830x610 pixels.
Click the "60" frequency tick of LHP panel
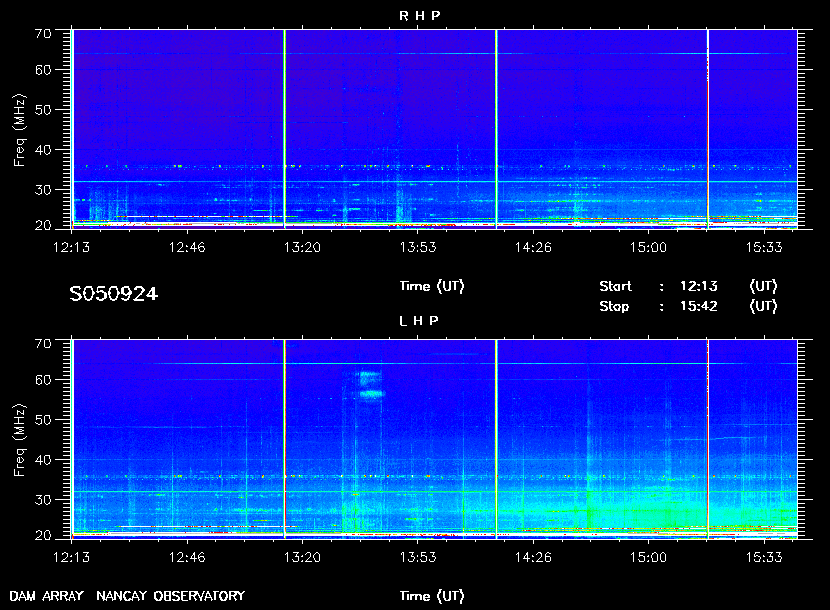[43, 380]
